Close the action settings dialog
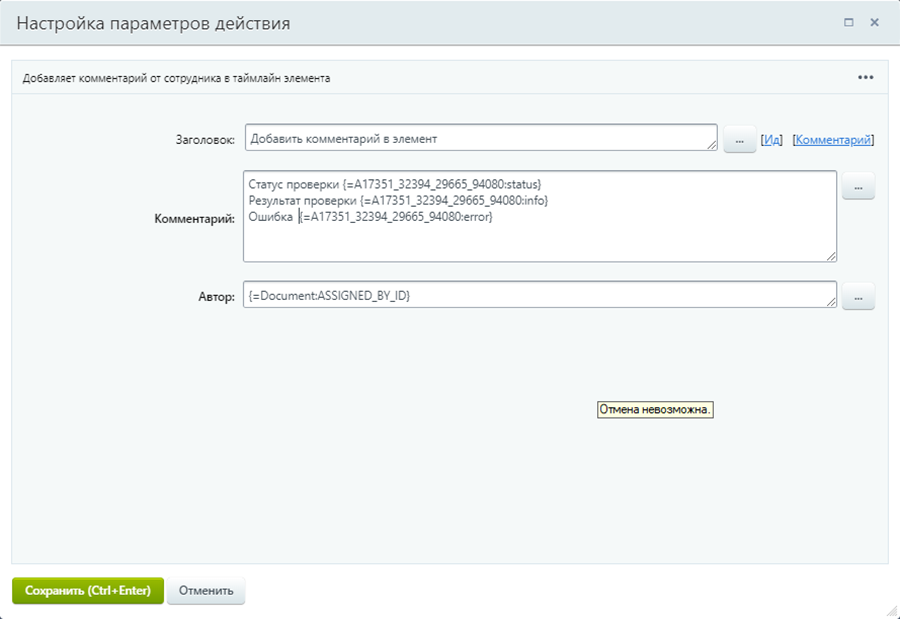This screenshot has height=619, width=900. [x=874, y=22]
